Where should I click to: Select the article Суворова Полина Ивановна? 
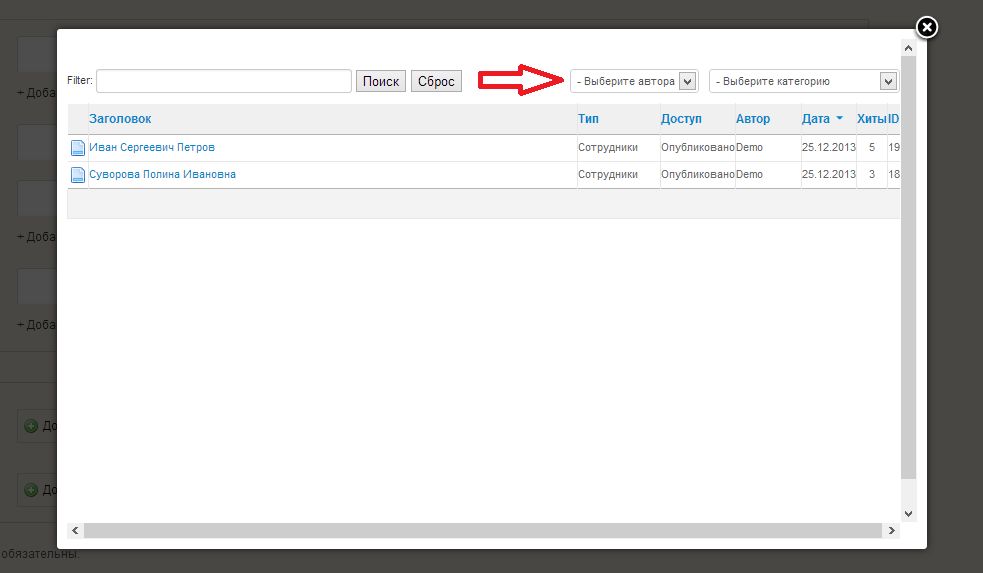[162, 175]
